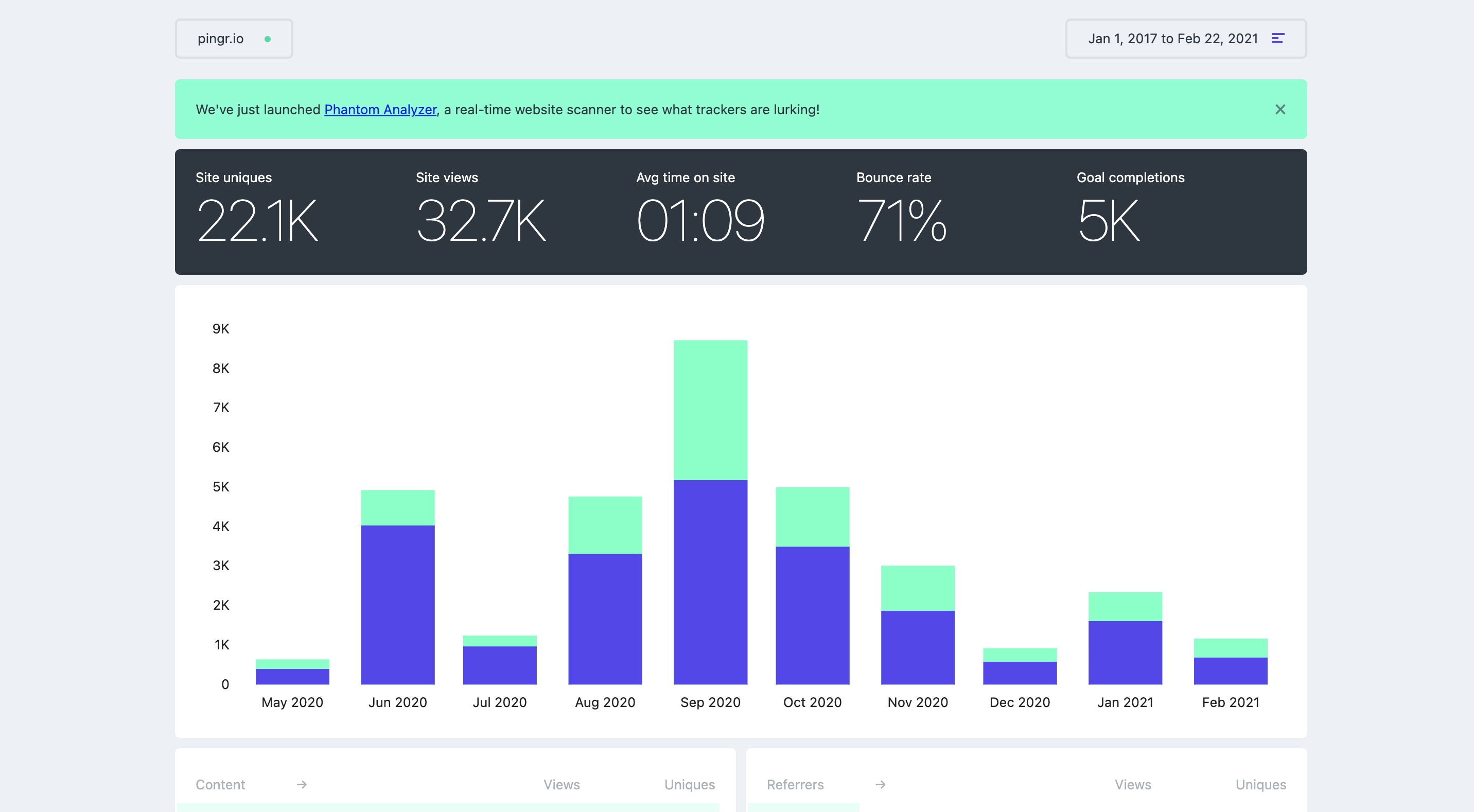The height and width of the screenshot is (812, 1474).
Task: Dismiss the Phantom Analyzer announcement banner
Action: (x=1280, y=109)
